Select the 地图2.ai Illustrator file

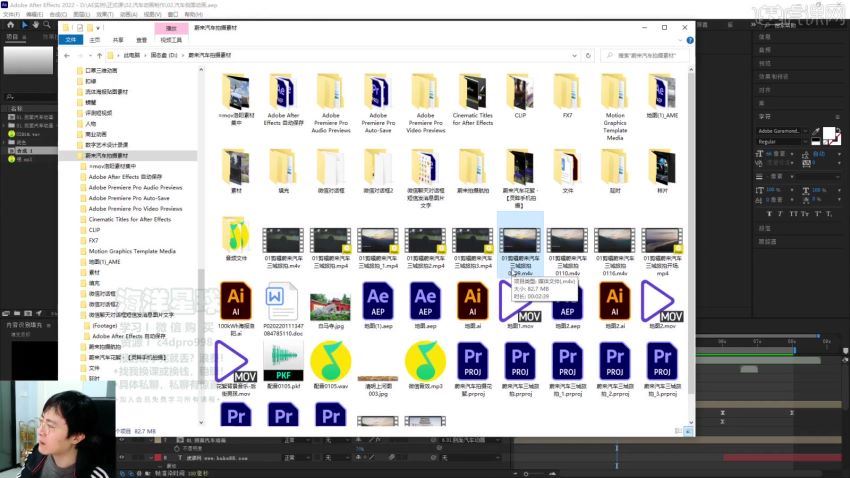(x=615, y=301)
